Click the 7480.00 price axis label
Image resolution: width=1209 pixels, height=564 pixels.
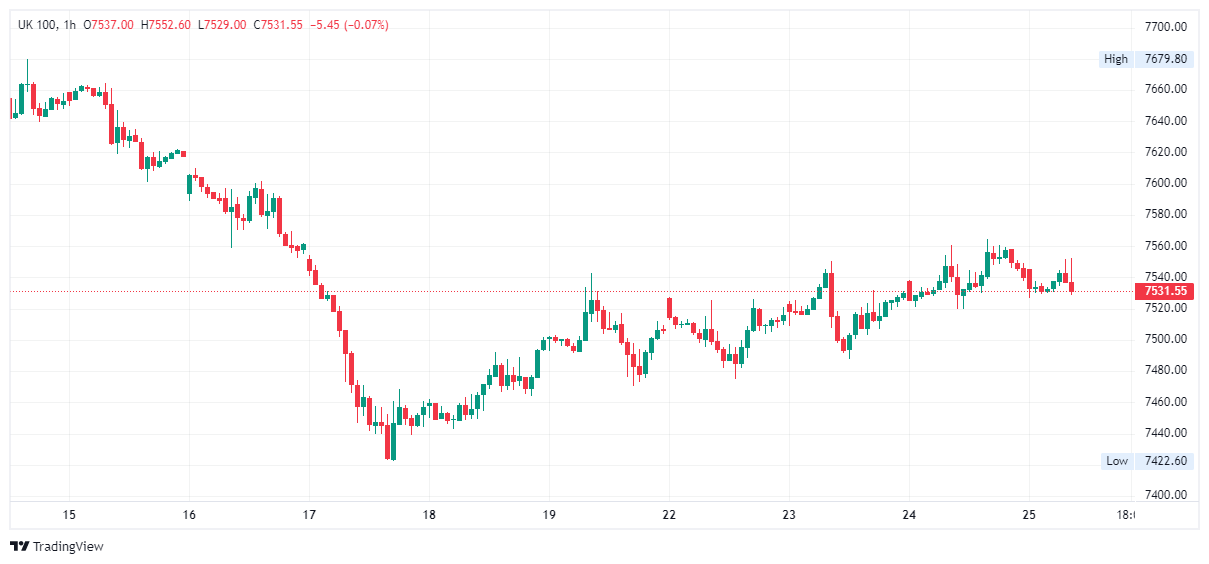(1166, 370)
